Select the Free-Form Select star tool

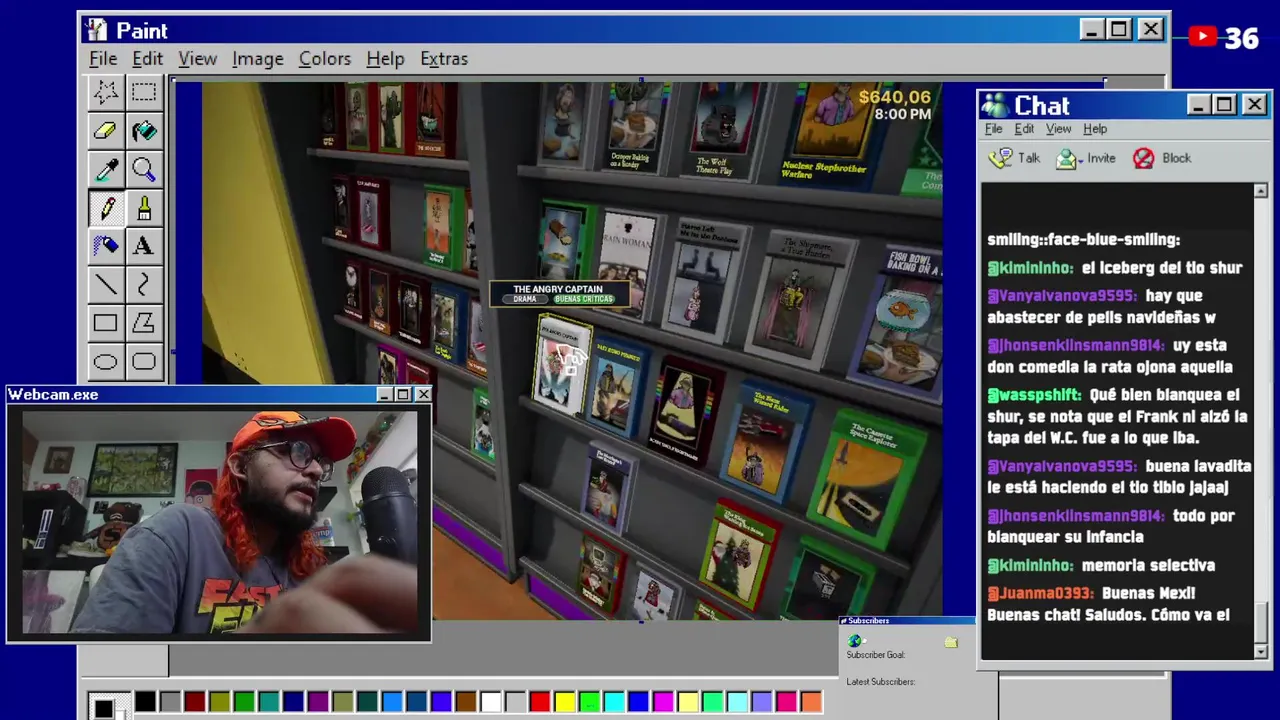point(105,92)
